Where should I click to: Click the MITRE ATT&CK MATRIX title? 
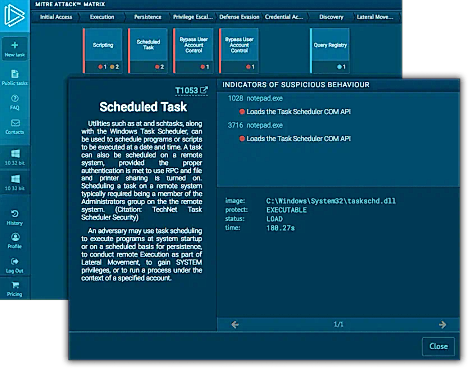pyautogui.click(x=70, y=4)
